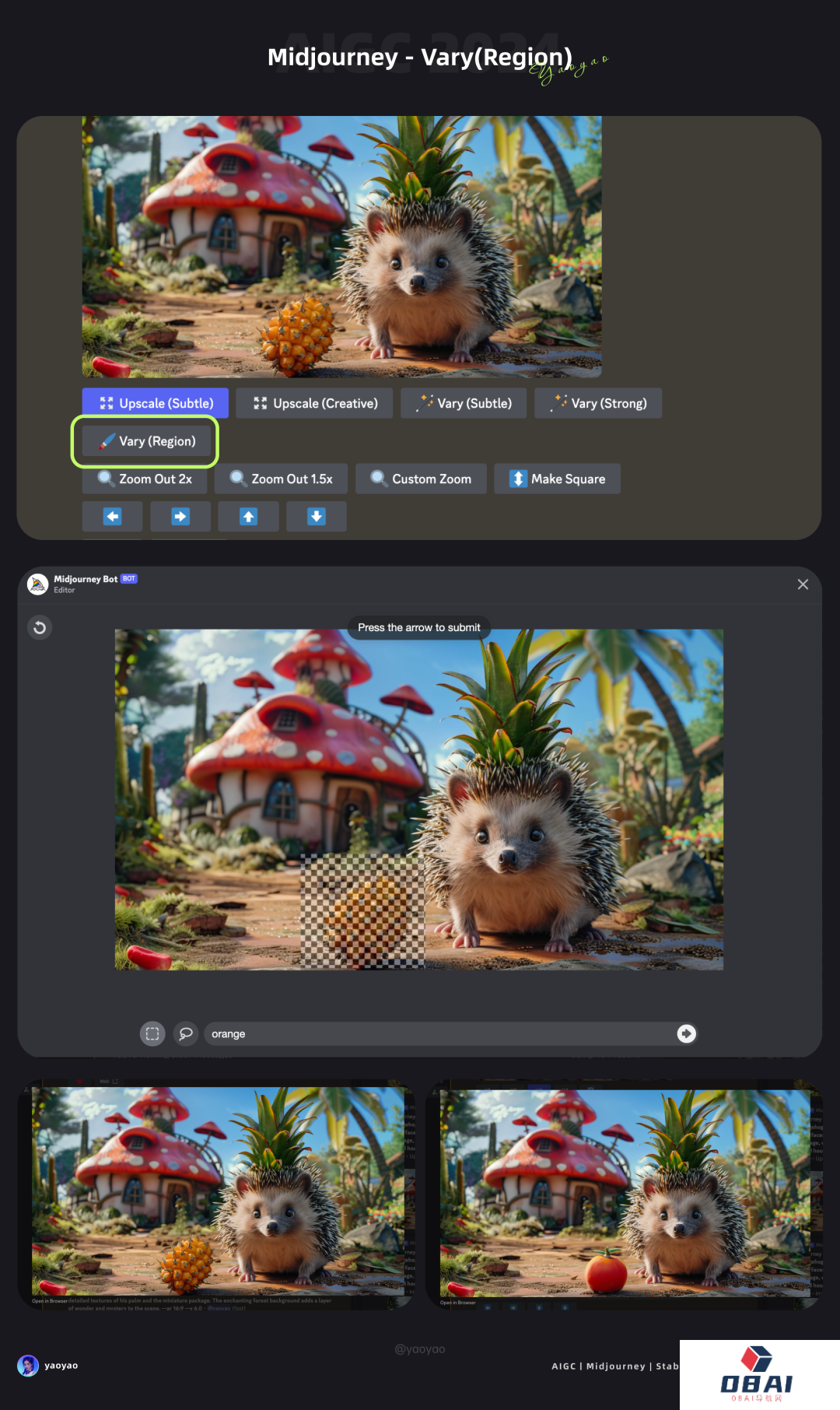Click the Make Square button
The width and height of the screenshot is (840, 1410).
pyautogui.click(x=557, y=479)
